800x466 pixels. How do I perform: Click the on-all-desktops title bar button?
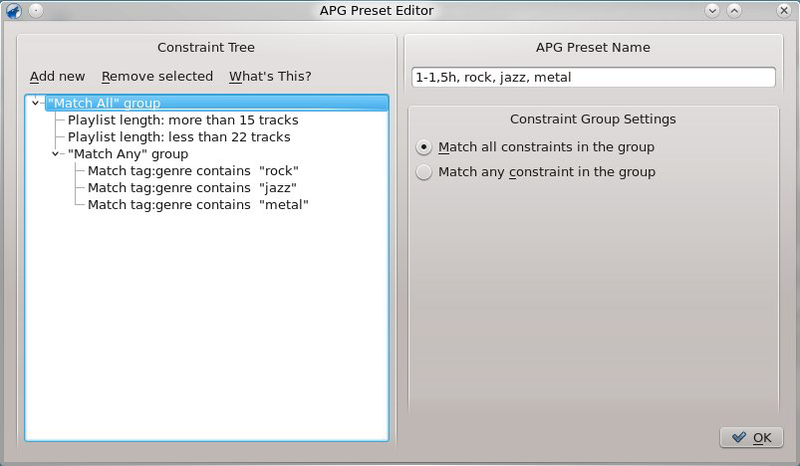click(x=36, y=11)
